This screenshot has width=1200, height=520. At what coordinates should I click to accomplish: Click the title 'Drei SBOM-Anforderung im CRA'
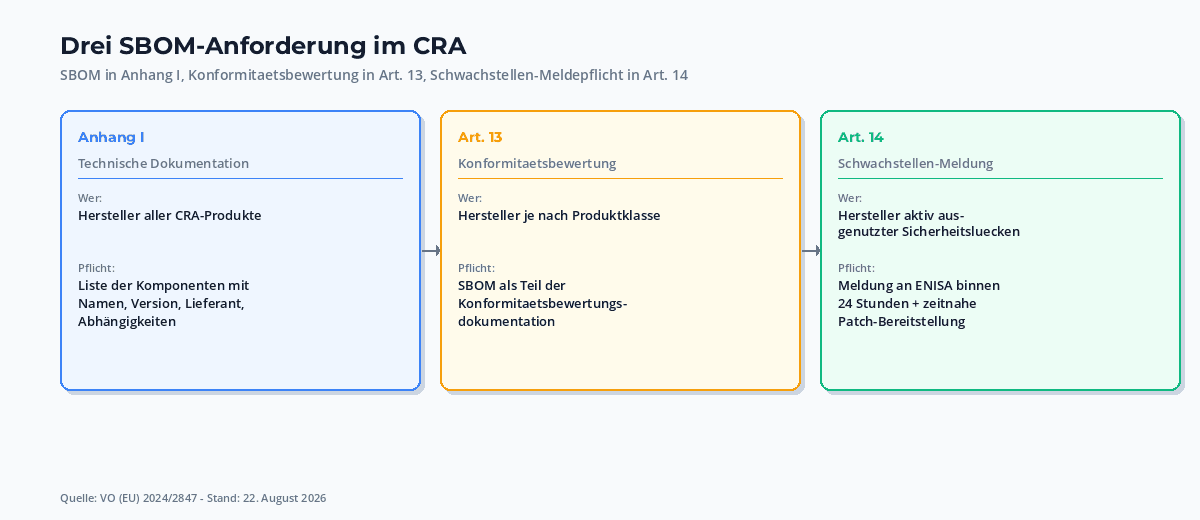pyautogui.click(x=263, y=46)
